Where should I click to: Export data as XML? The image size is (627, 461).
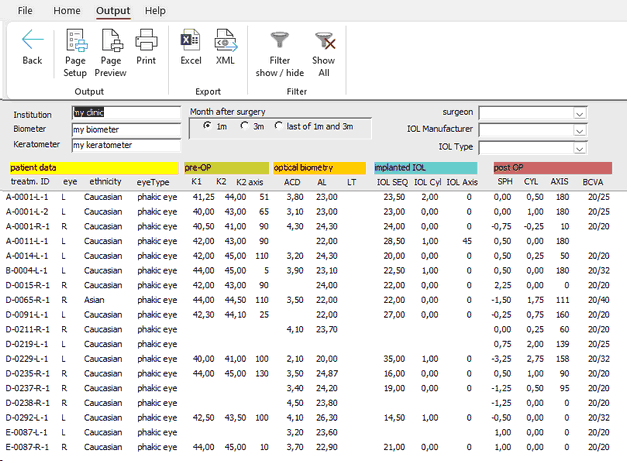pyautogui.click(x=226, y=46)
